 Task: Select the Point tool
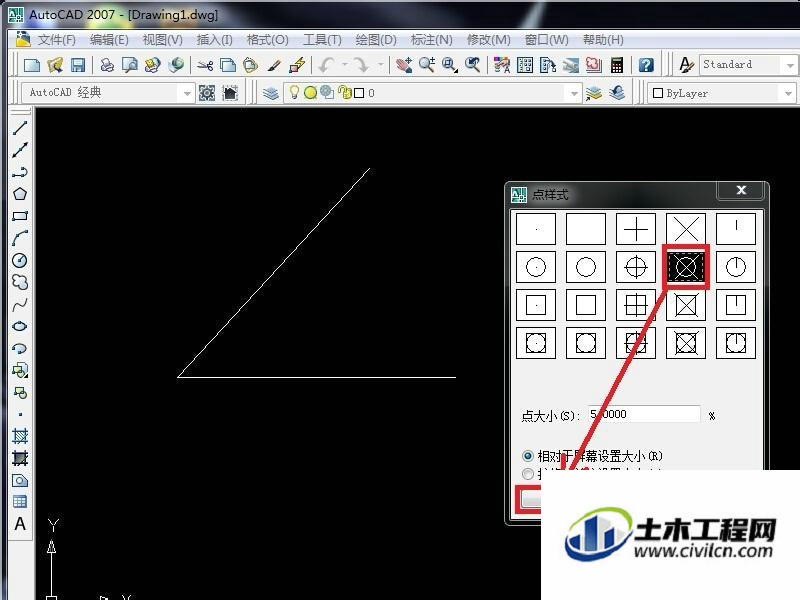19,414
